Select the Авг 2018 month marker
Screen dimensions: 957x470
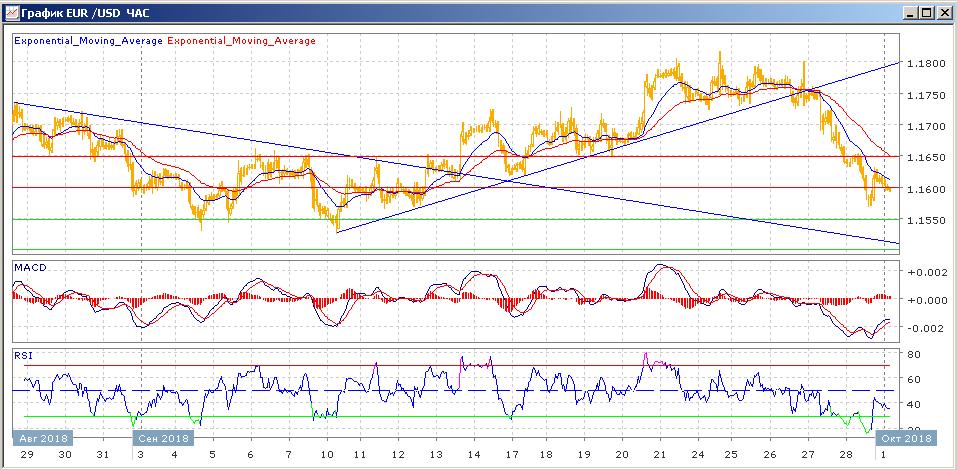(43, 438)
